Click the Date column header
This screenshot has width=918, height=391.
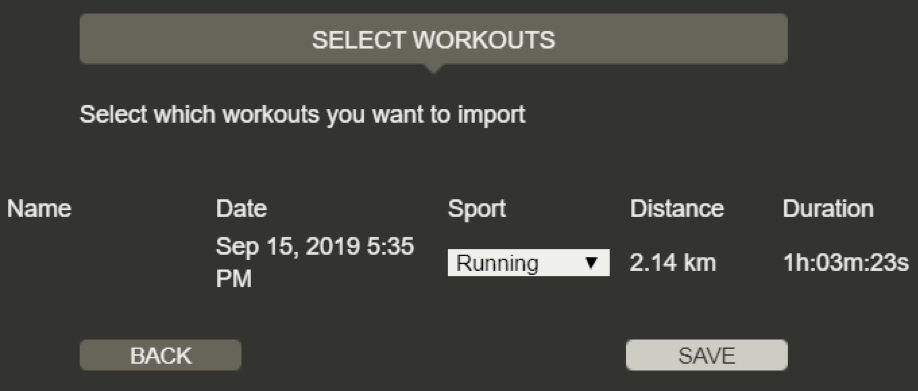pos(241,209)
